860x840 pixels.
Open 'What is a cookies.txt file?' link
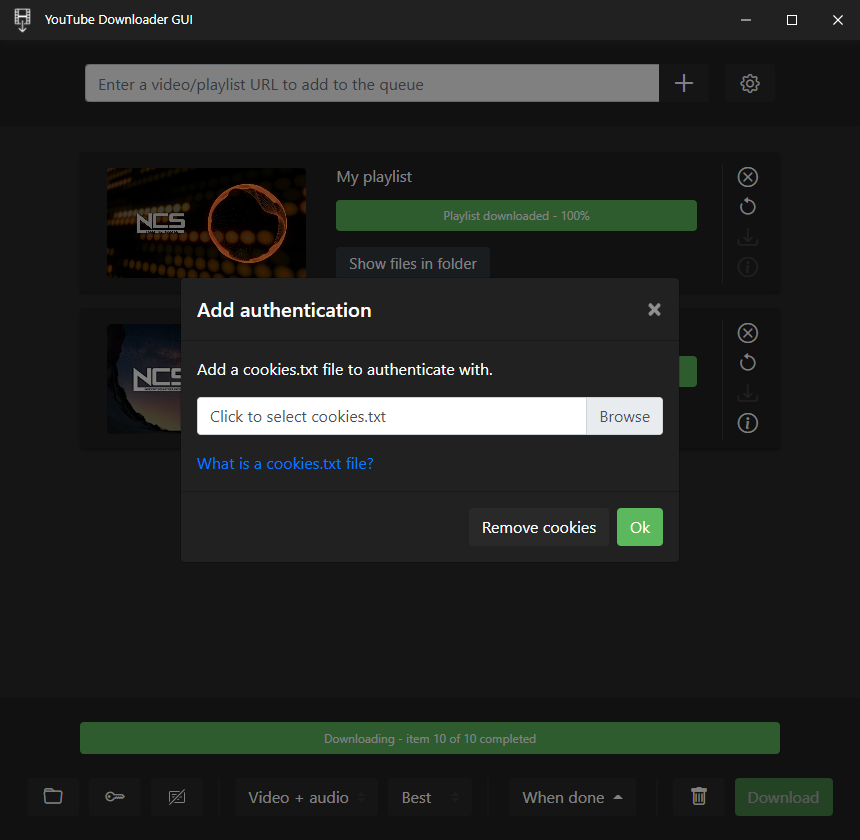point(285,464)
